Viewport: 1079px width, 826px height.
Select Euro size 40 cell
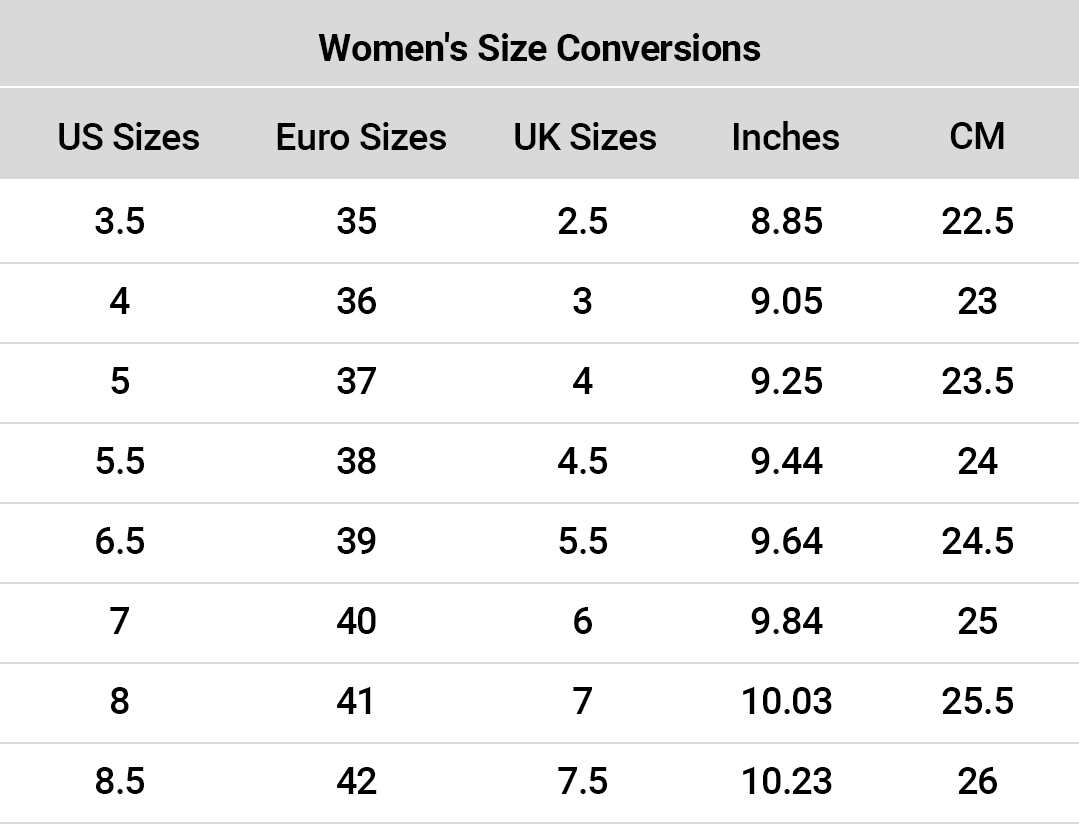[x=357, y=621]
